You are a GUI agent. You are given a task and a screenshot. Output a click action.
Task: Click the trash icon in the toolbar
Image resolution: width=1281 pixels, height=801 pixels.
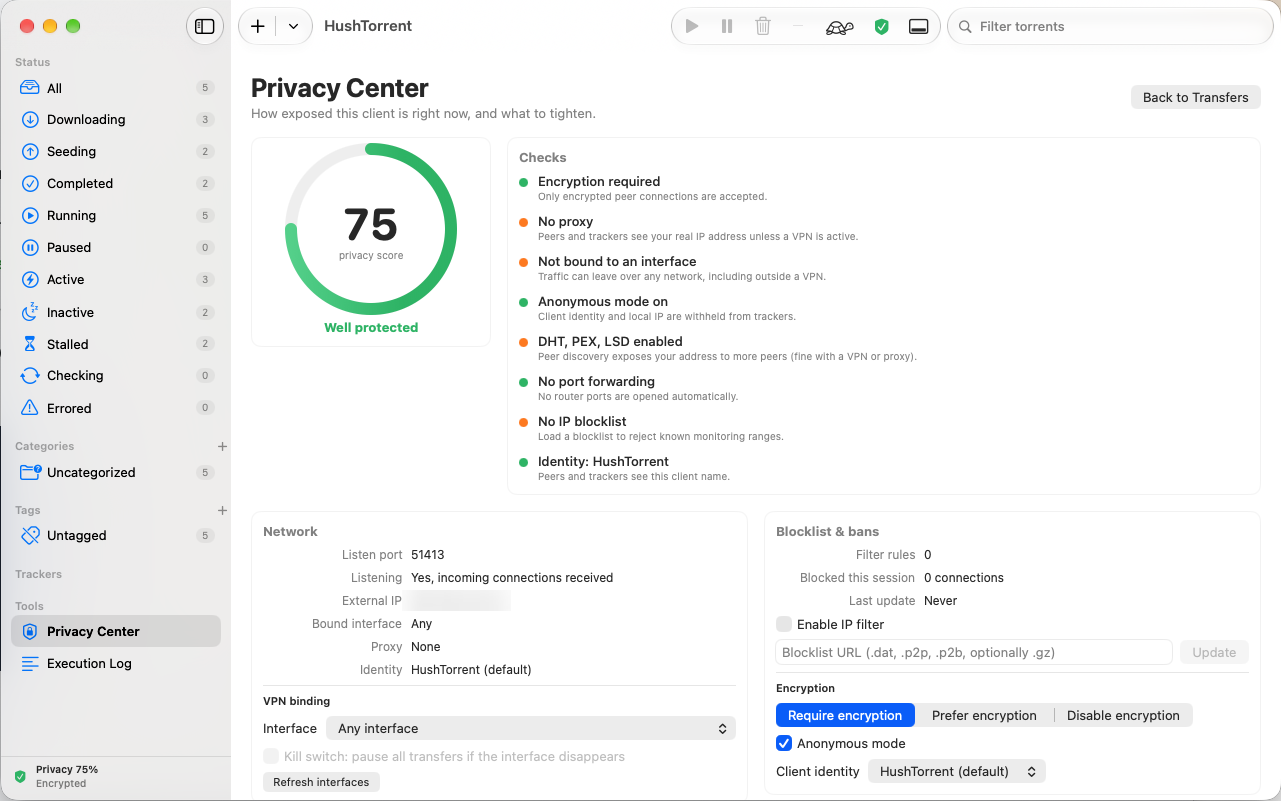coord(763,26)
